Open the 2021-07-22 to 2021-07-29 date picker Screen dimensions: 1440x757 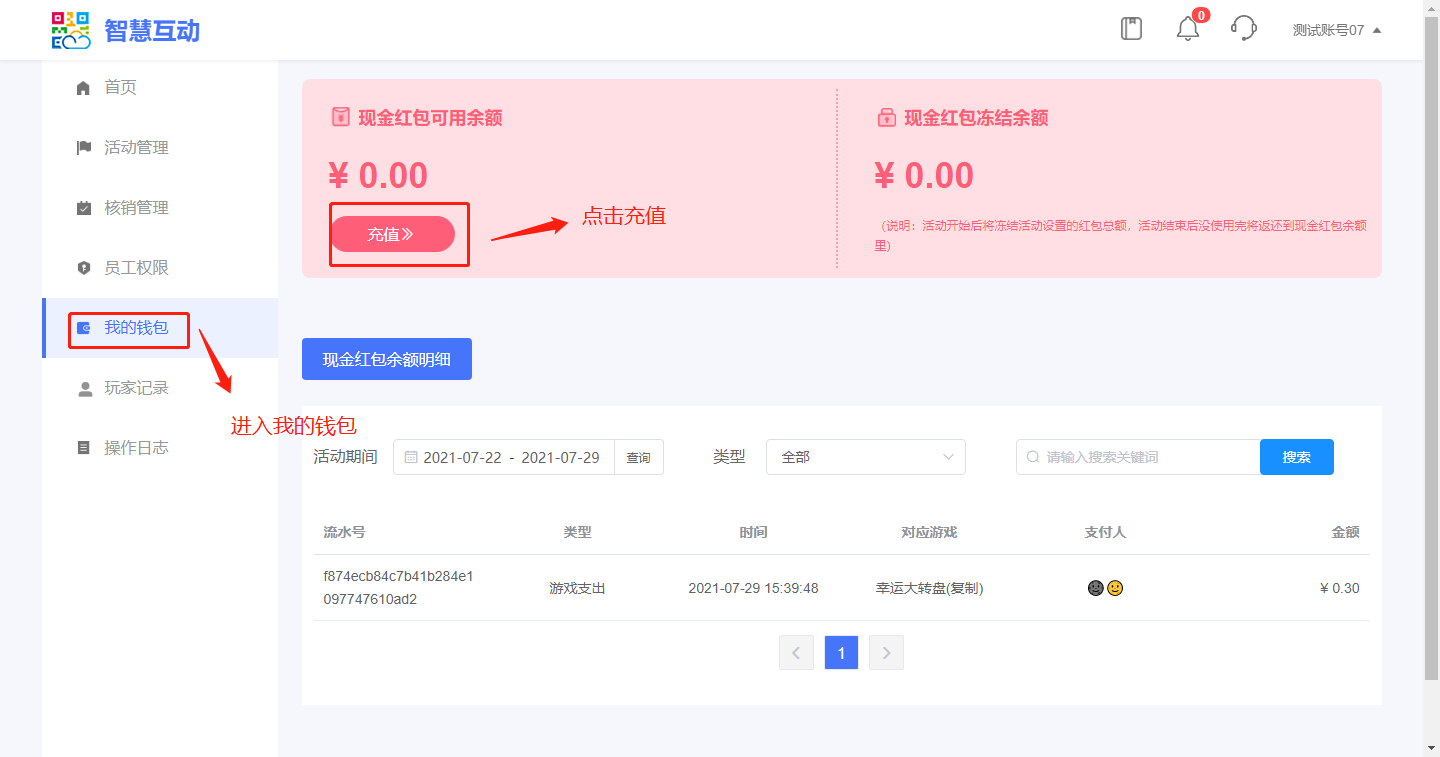(x=510, y=457)
